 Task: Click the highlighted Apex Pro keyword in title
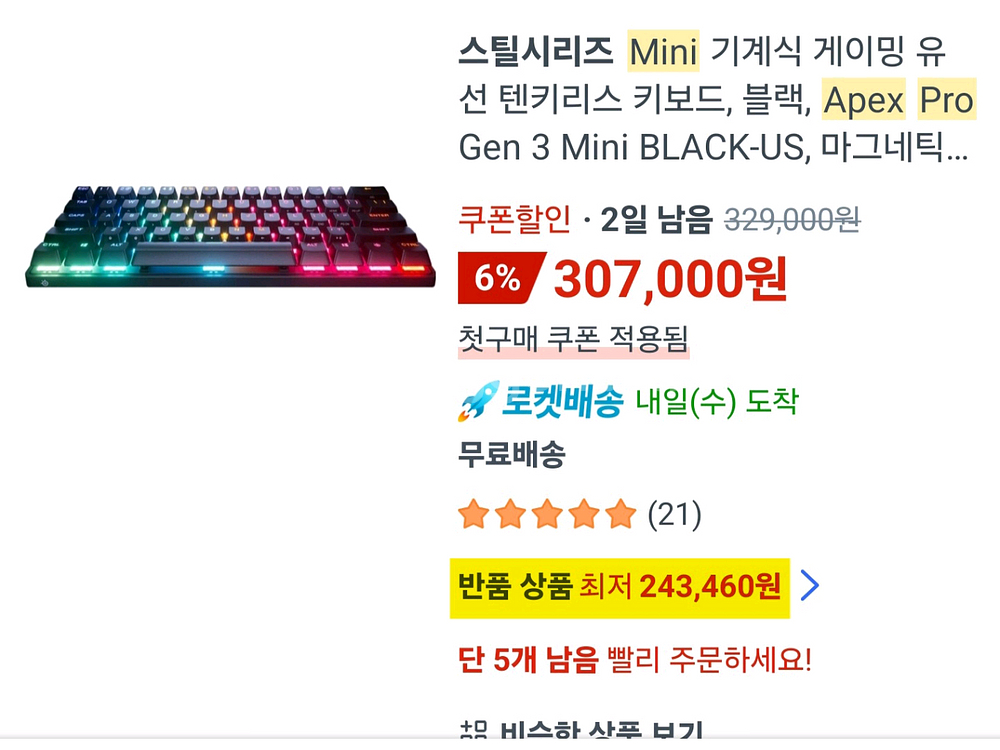tap(899, 99)
